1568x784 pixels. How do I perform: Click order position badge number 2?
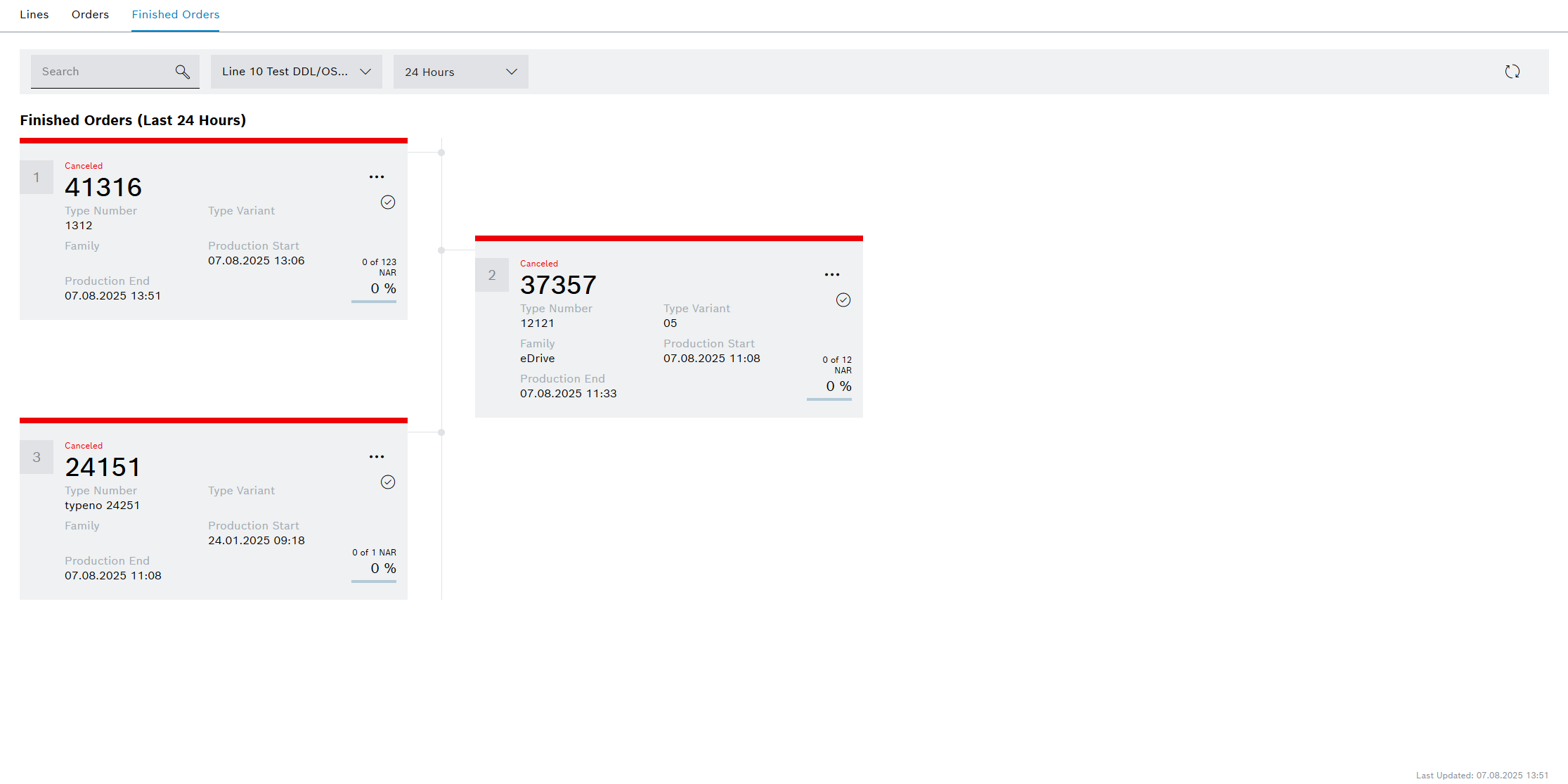(x=492, y=275)
